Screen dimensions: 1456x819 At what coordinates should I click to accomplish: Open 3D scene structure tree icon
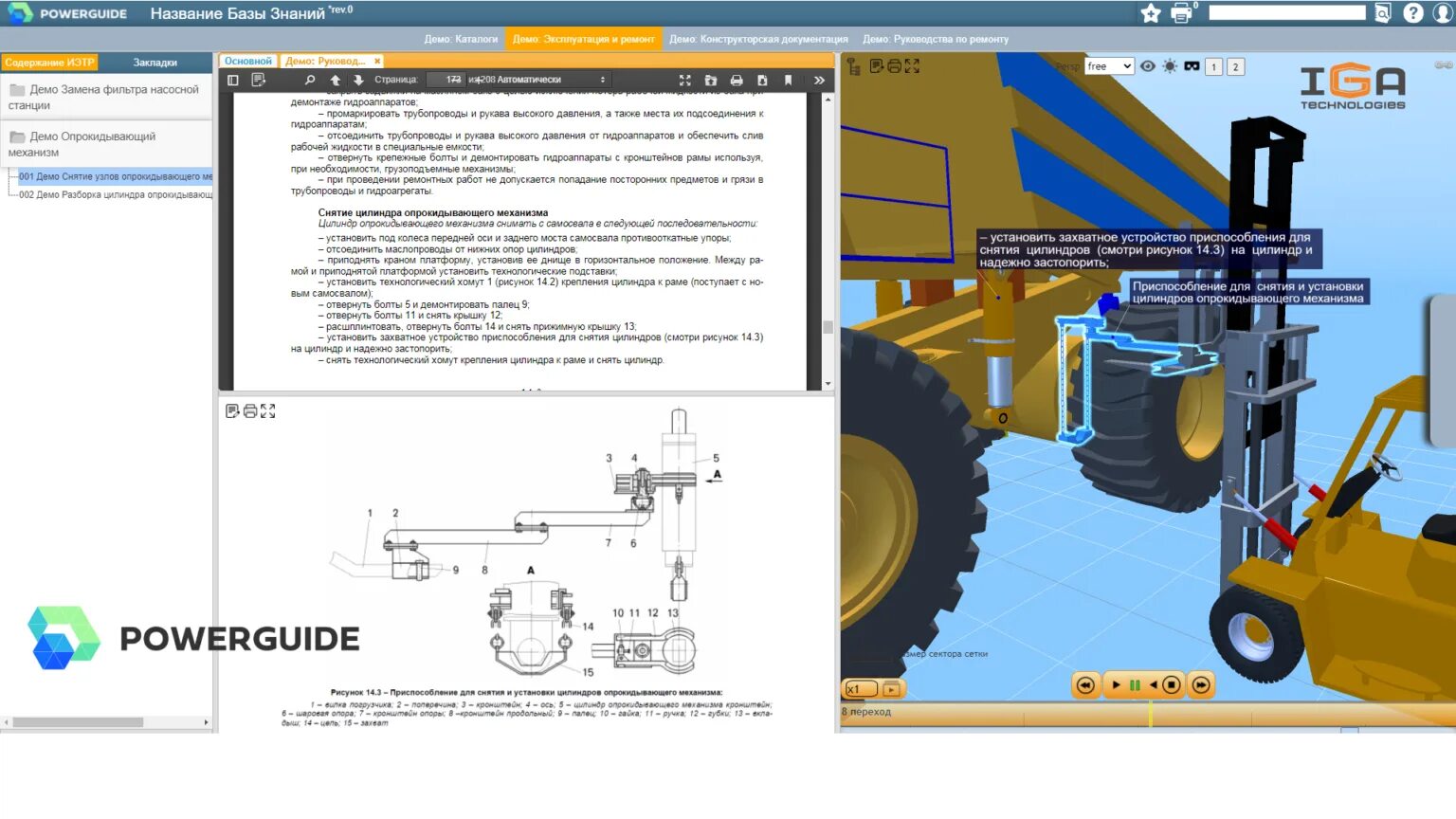click(854, 66)
